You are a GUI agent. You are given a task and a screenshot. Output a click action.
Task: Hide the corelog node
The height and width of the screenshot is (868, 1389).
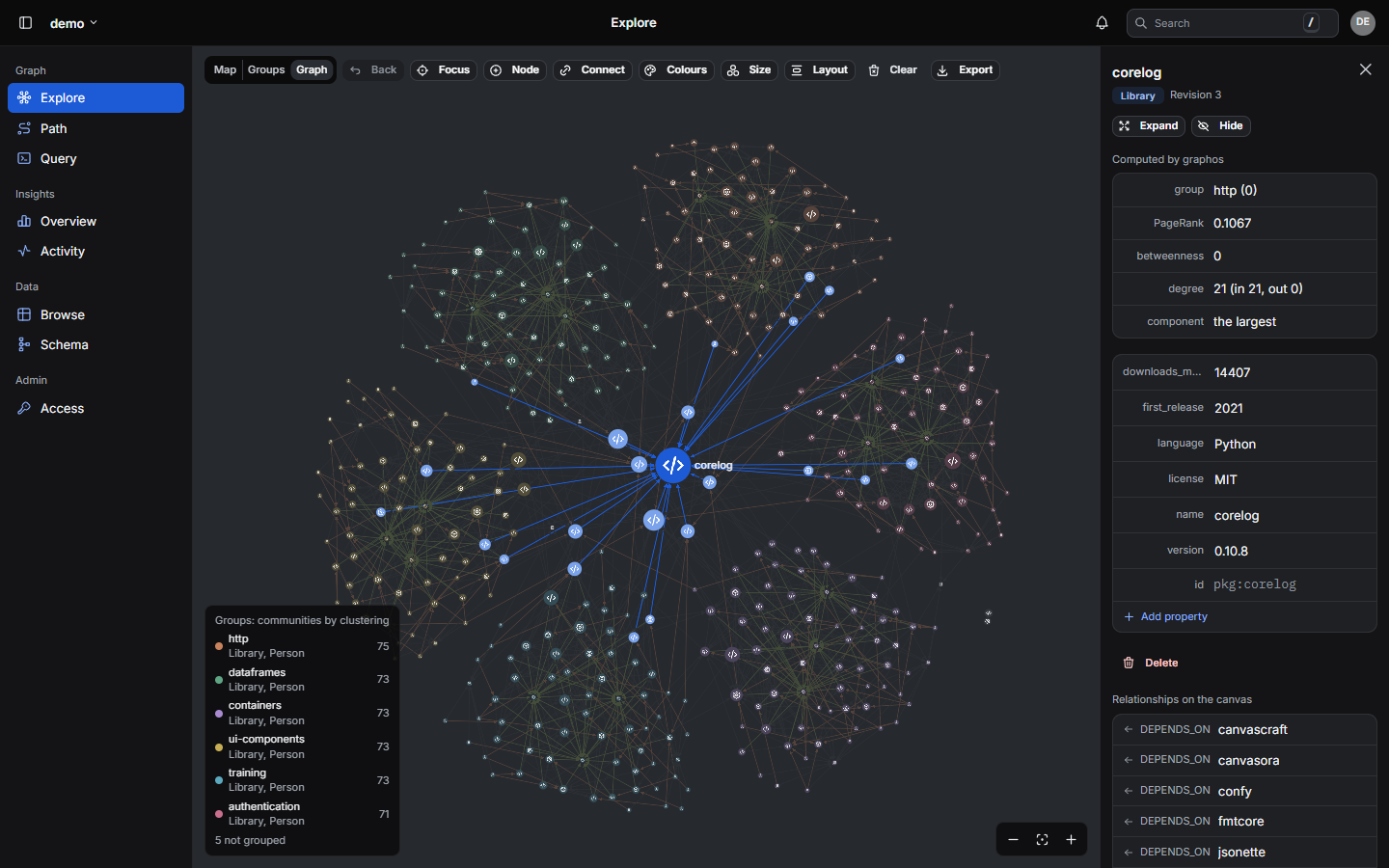[x=1221, y=126]
